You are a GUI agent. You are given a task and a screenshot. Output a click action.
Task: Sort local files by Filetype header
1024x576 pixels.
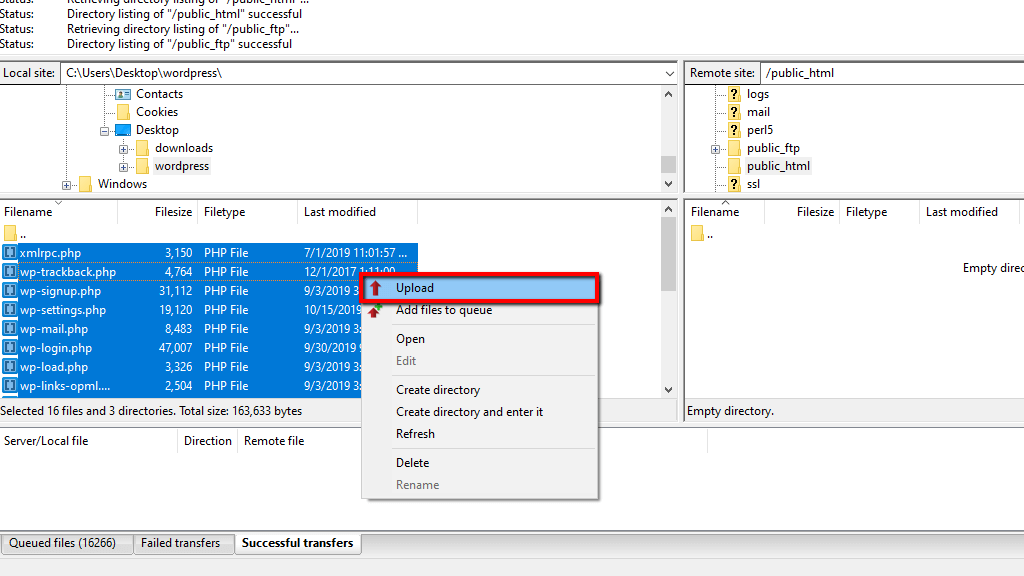[248, 212]
